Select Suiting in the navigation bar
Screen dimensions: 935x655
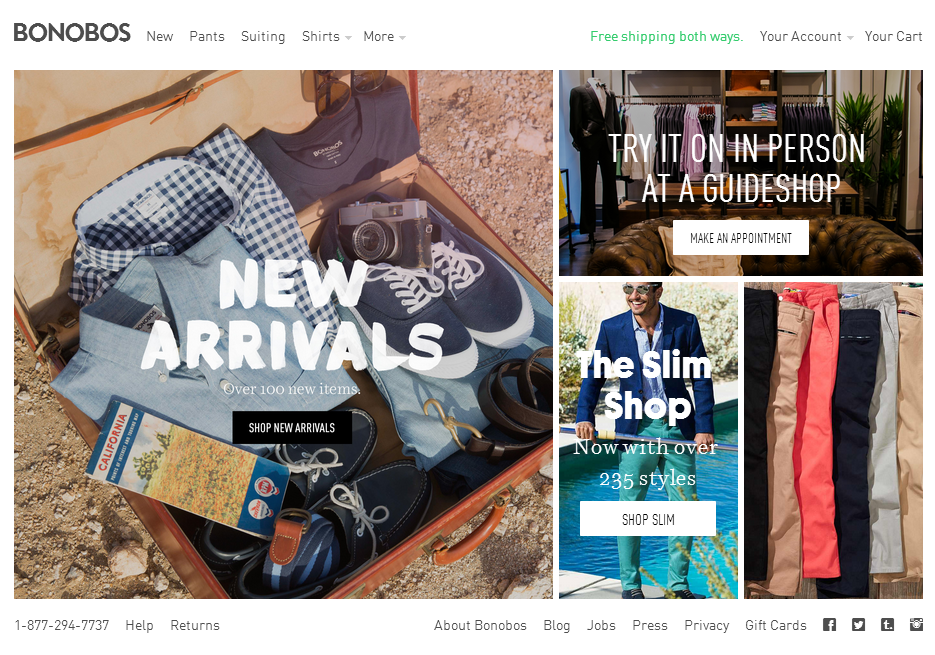263,36
